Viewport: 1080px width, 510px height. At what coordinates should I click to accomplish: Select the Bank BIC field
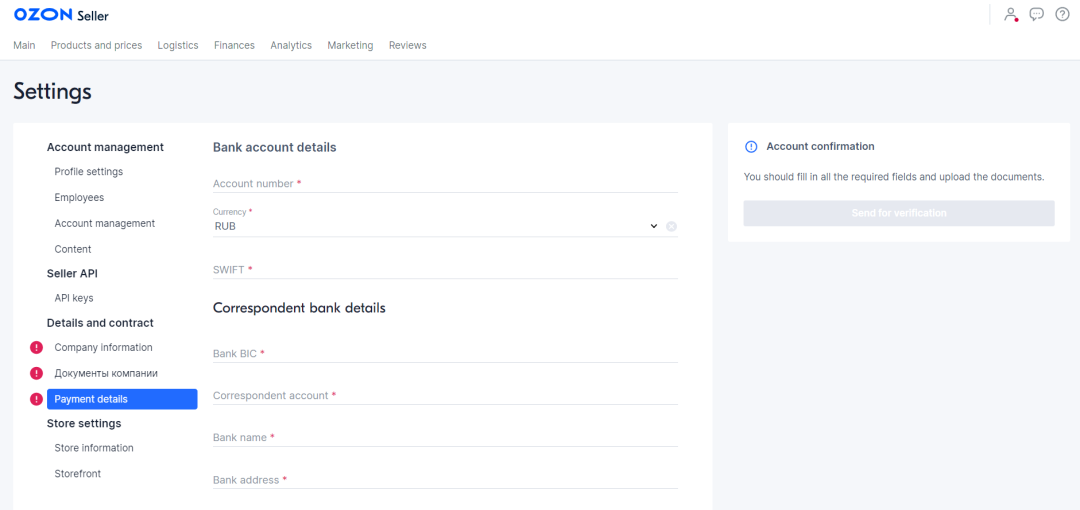pyautogui.click(x=445, y=354)
